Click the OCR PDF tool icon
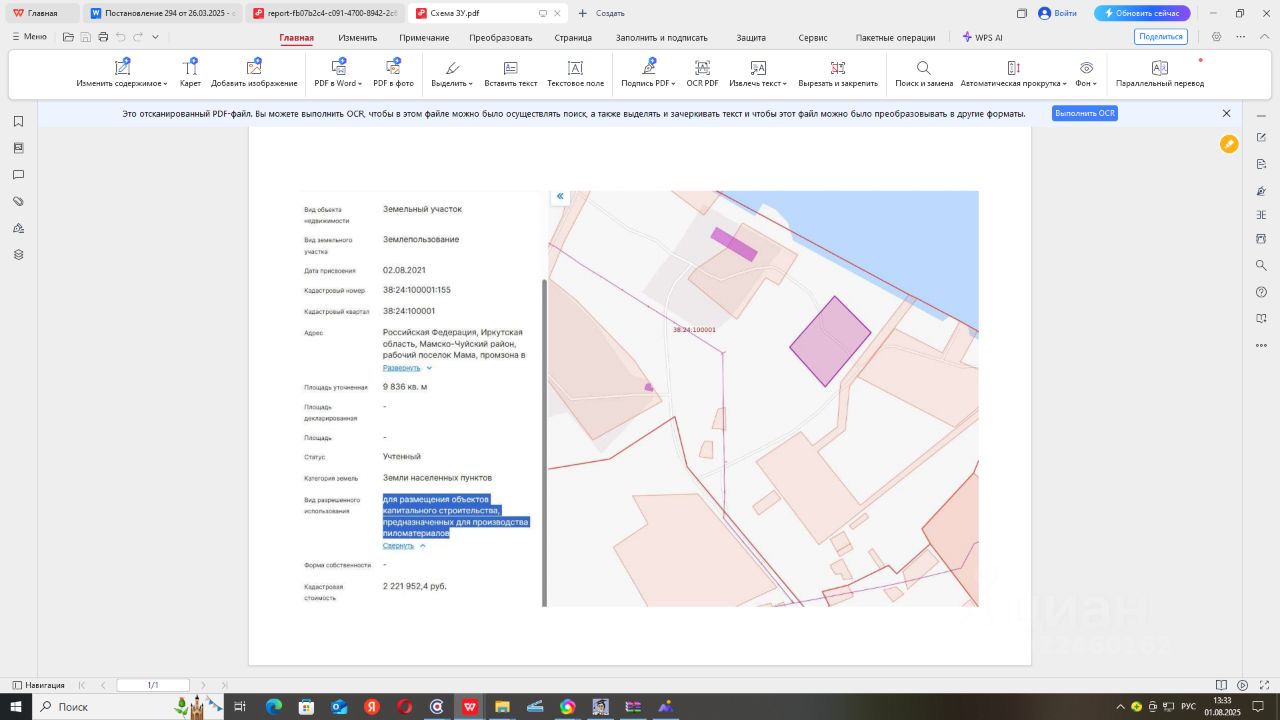1280x720 pixels. [x=702, y=69]
